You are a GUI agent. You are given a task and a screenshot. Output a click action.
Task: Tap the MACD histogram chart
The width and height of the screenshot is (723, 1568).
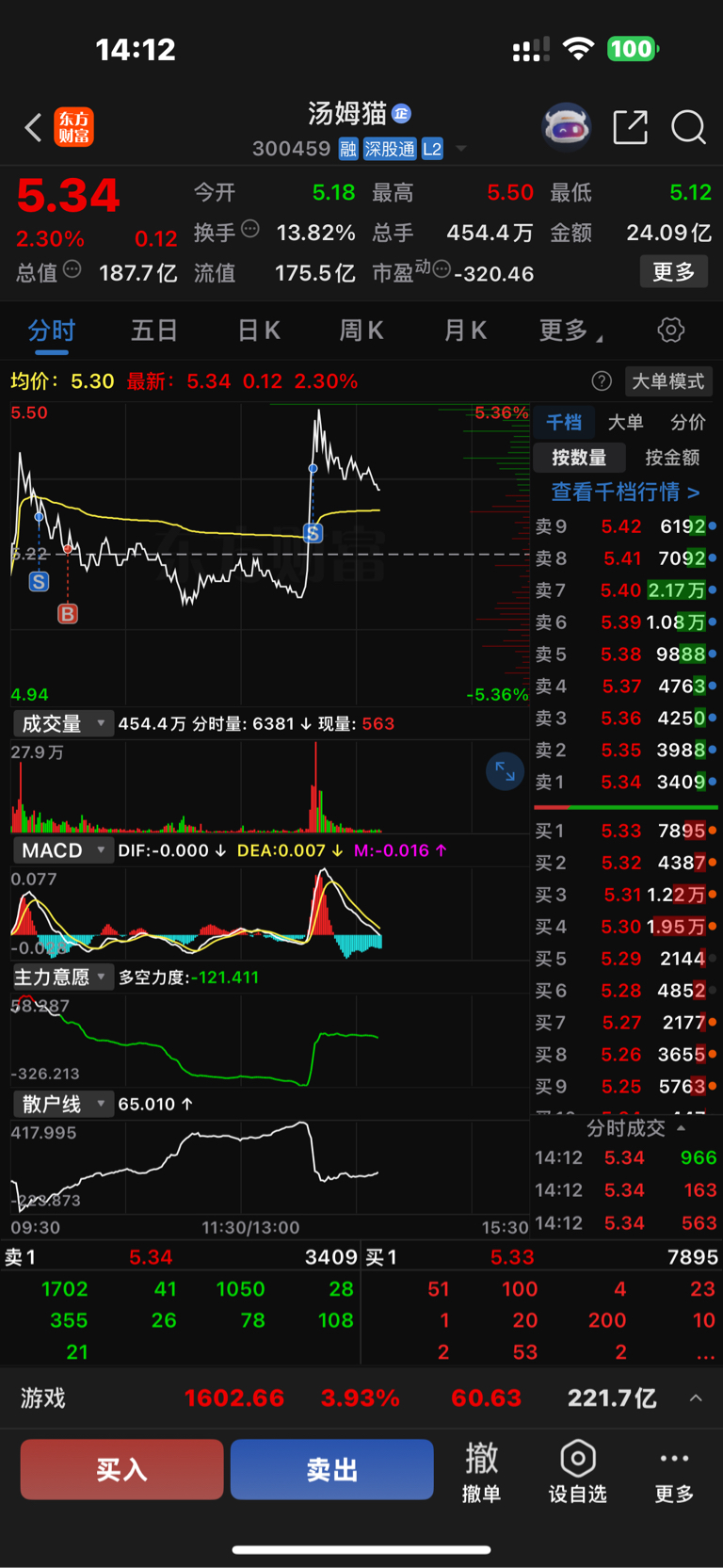pos(269,913)
